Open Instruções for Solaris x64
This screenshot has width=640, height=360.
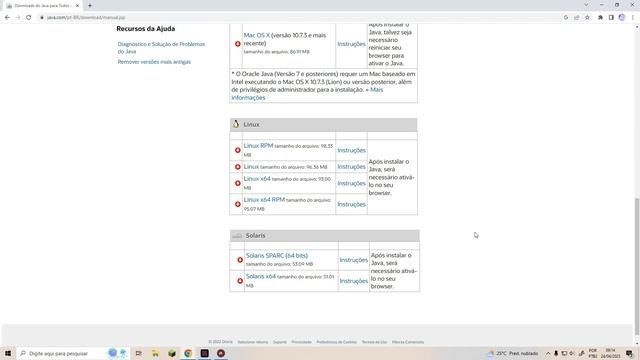(x=354, y=281)
